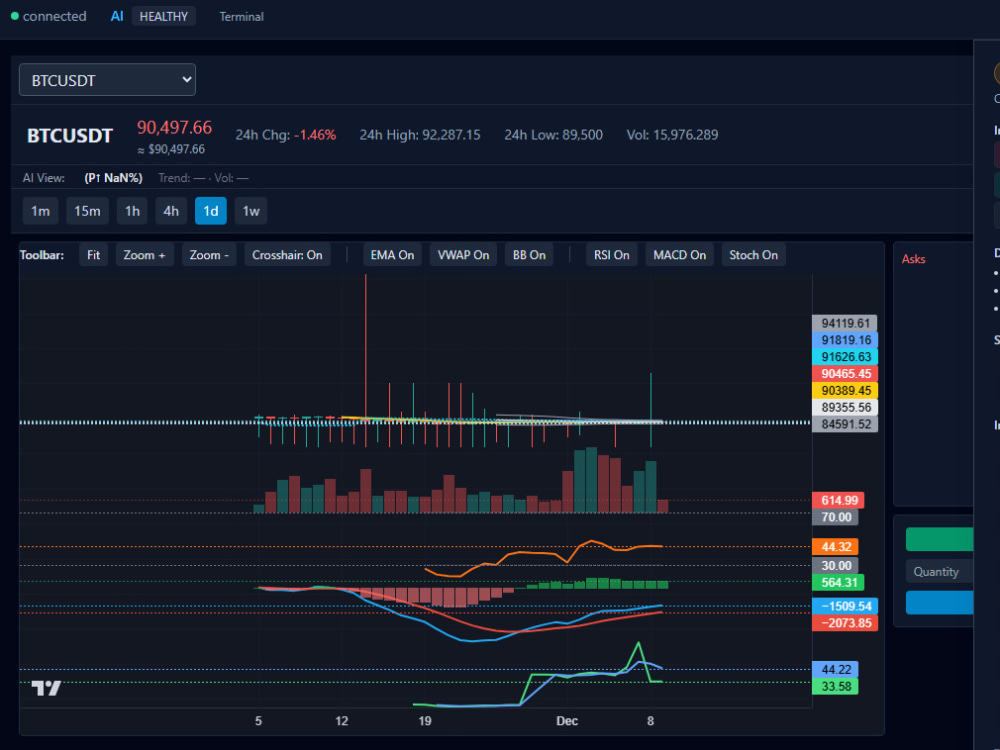Click the Quantity input field
This screenshot has height=750, width=1000.
[939, 571]
